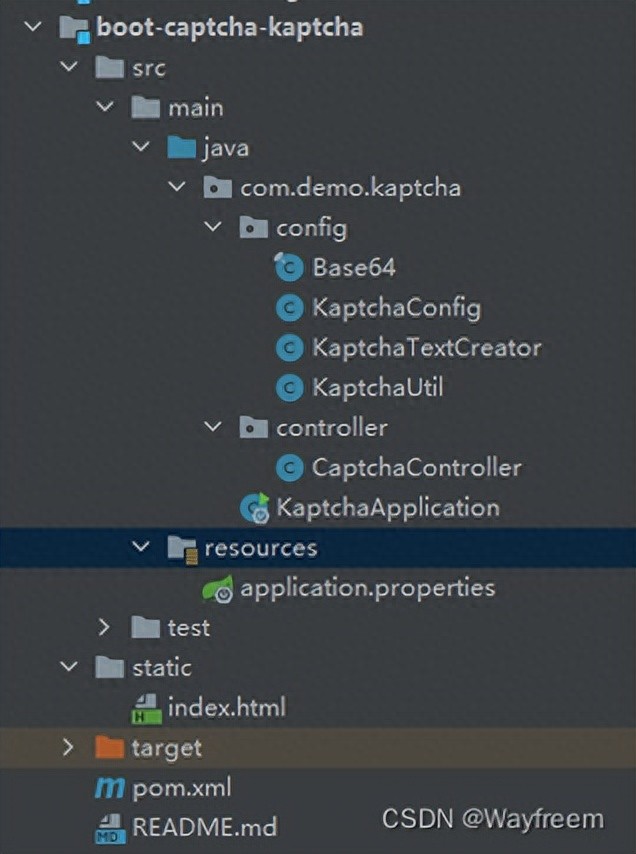Open the pom.xml file
This screenshot has height=854, width=636.
pos(181,789)
